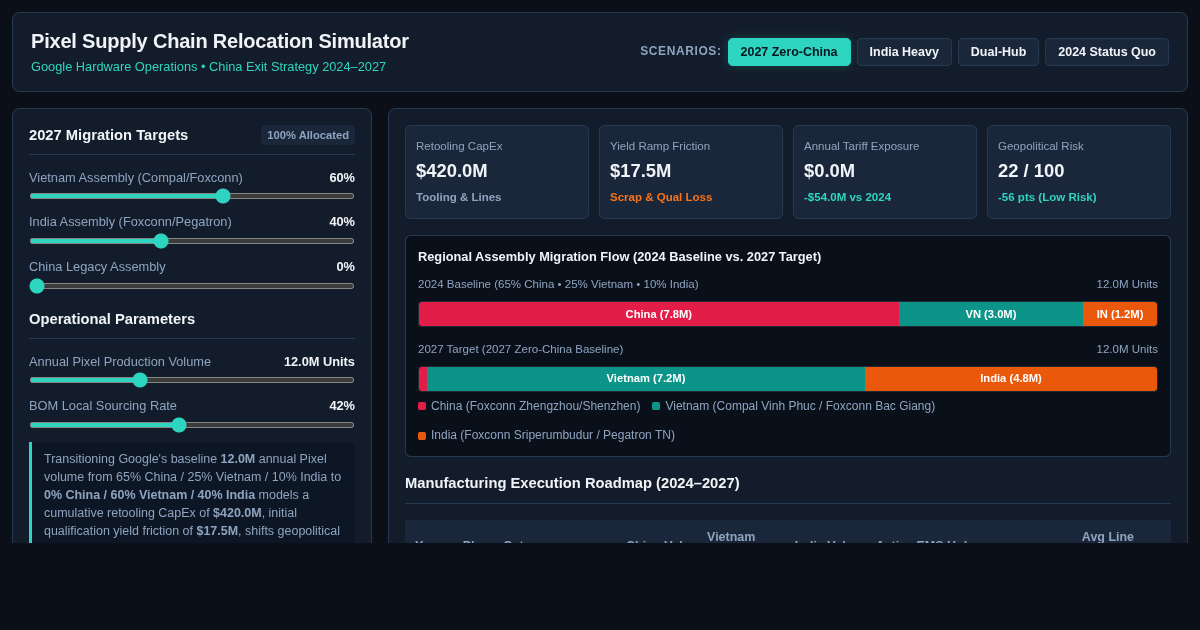Adjust China Legacy Assembly slider handle
Screen dimensions: 1200x630
coord(37,286)
